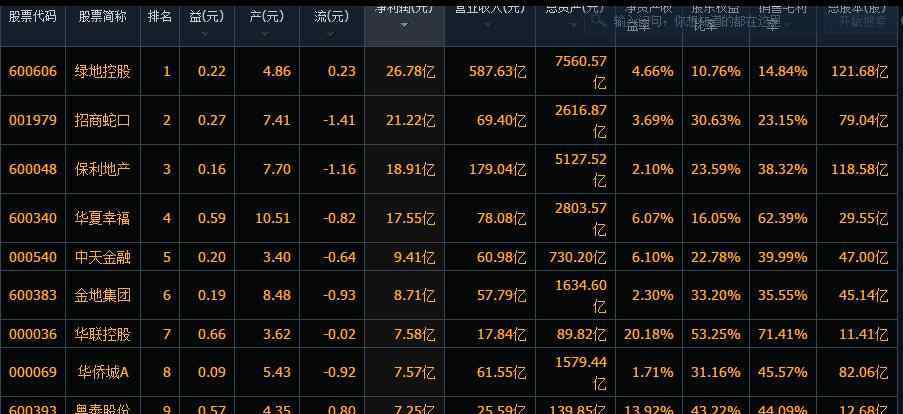
Task: Click net profit value 18.91亿
Action: [410, 169]
